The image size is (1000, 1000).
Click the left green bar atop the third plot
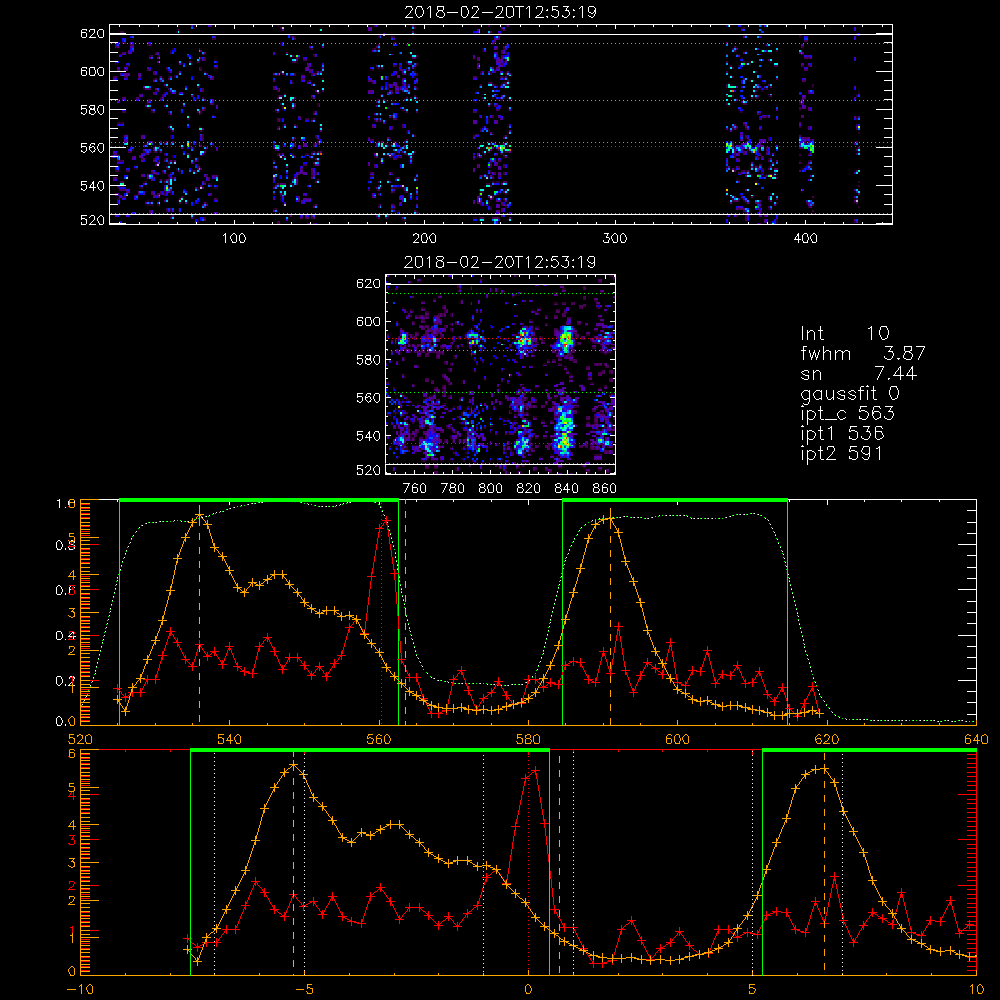coord(259,500)
